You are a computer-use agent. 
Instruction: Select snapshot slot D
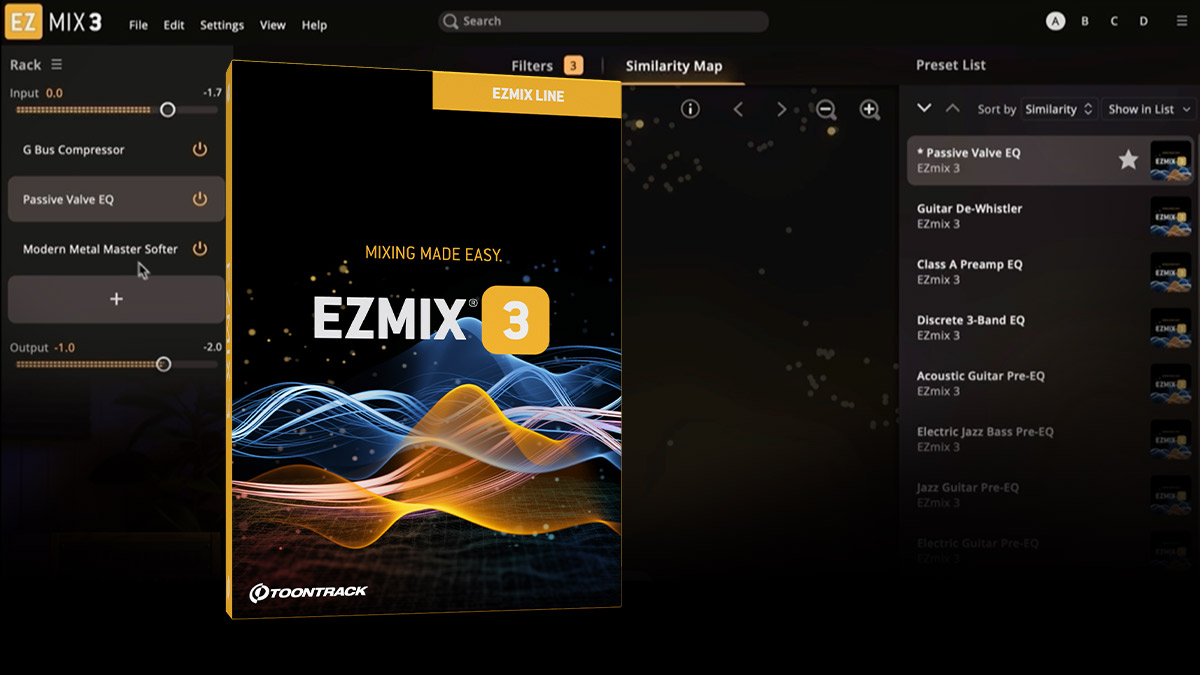[x=1144, y=21]
